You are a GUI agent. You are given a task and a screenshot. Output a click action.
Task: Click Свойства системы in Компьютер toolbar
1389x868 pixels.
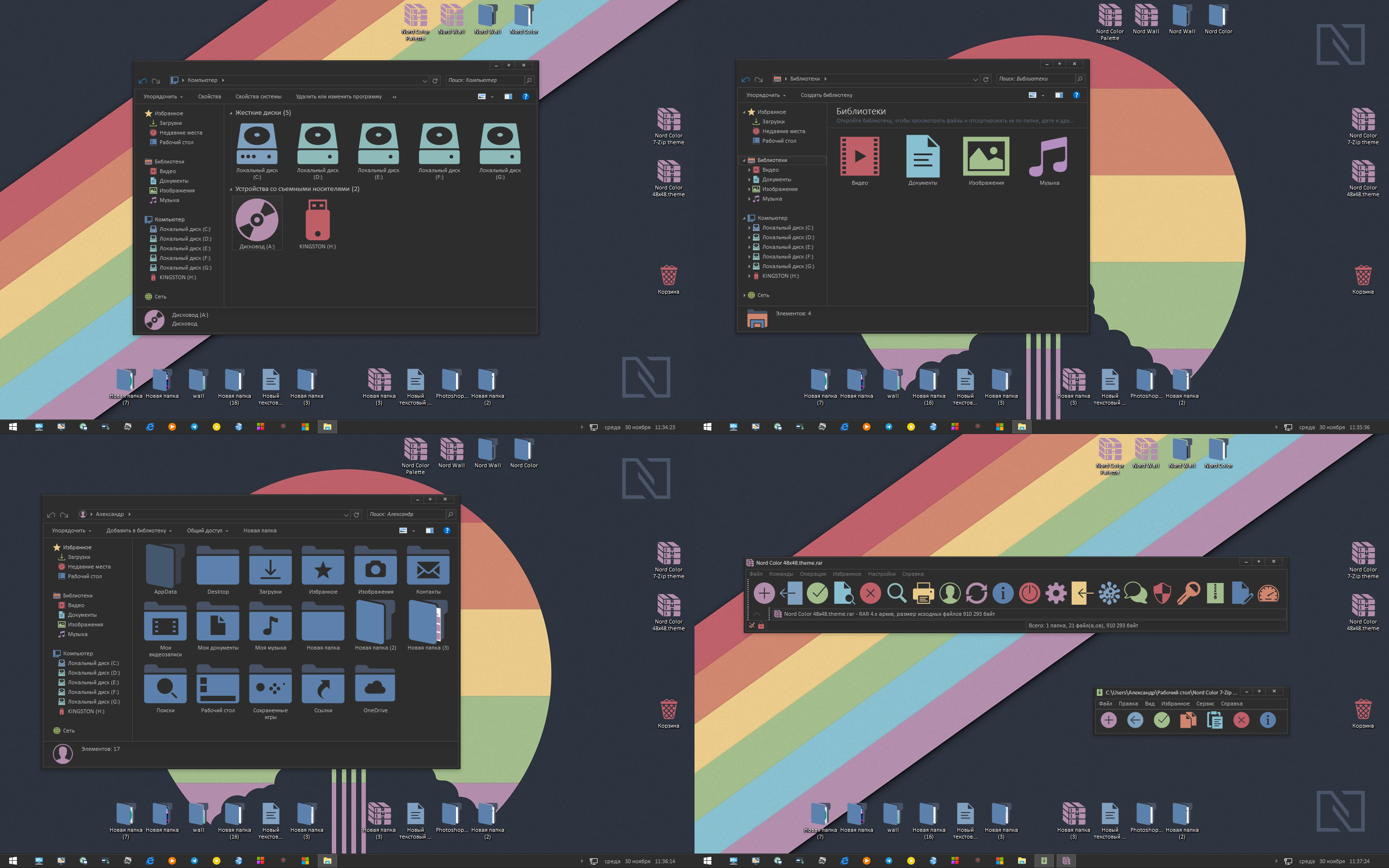(259, 96)
